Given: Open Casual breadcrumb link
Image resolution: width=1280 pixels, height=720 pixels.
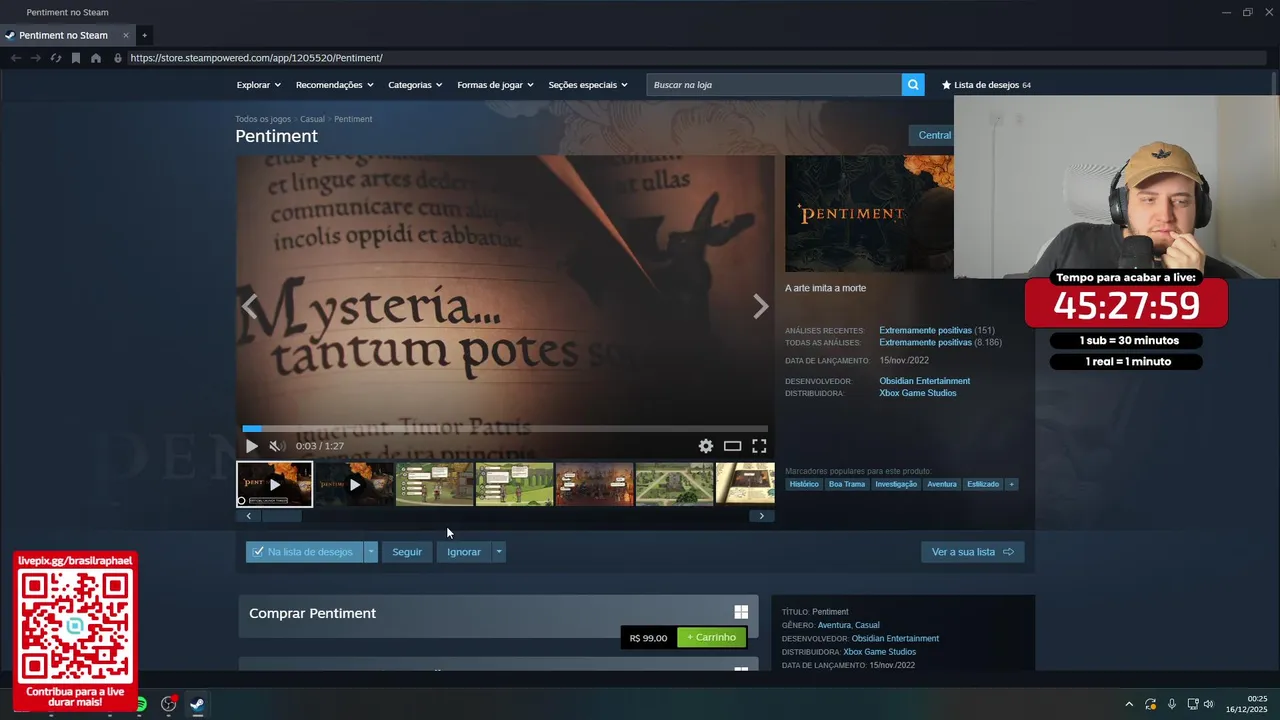Looking at the screenshot, I should click(x=312, y=119).
